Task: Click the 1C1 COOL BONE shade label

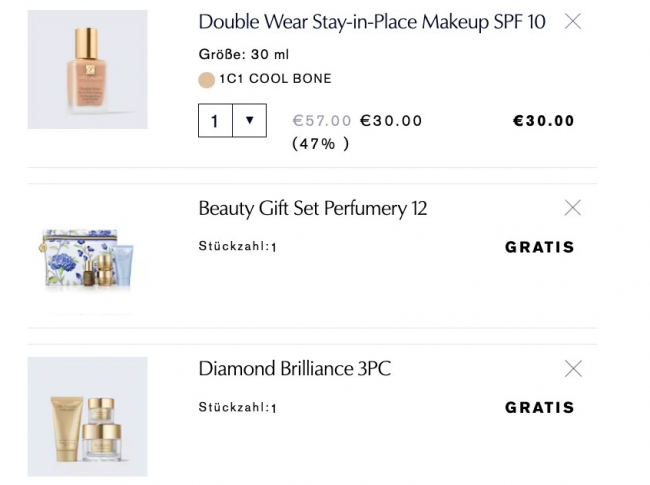Action: [x=275, y=79]
